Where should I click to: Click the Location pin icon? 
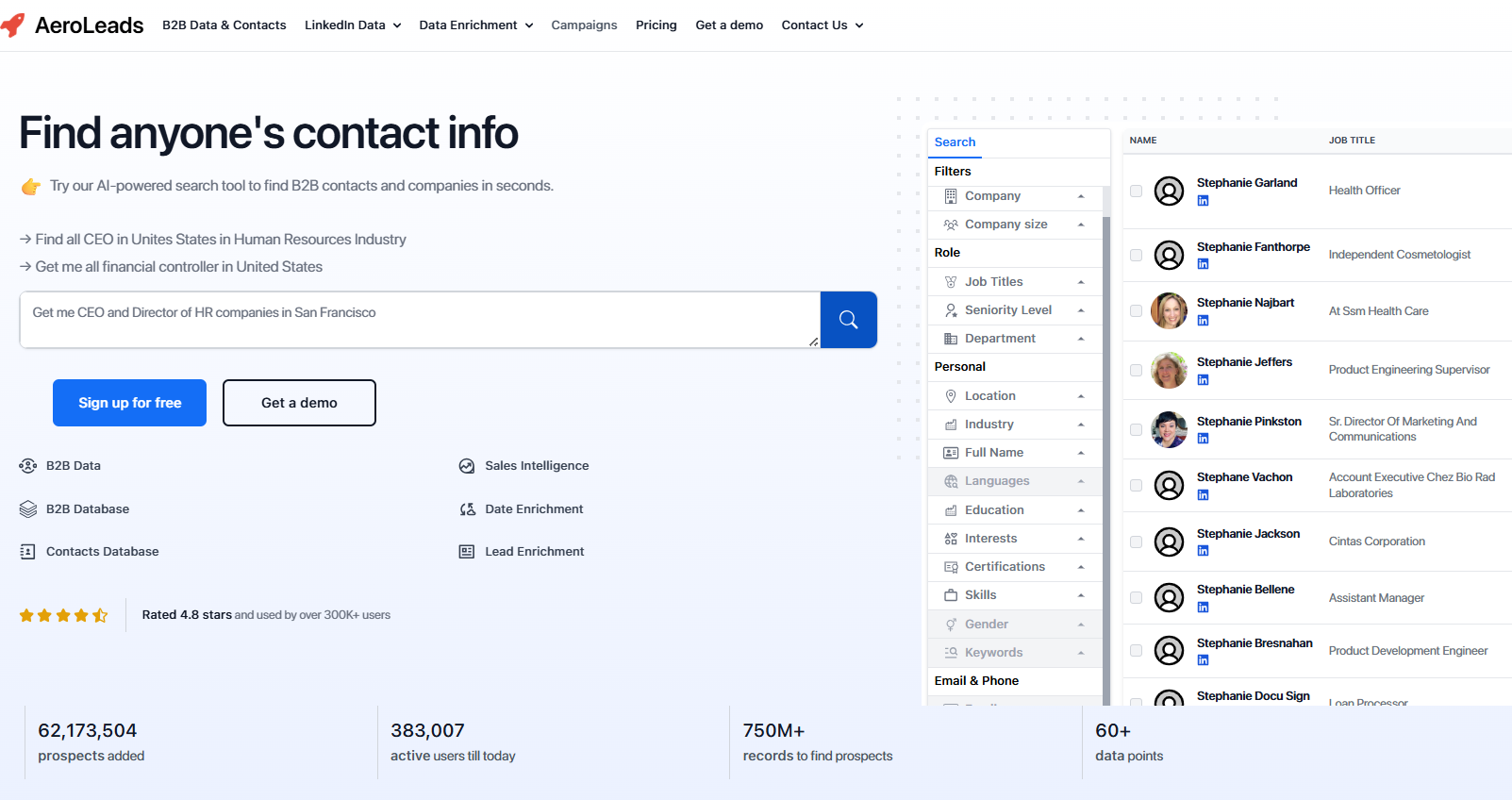coord(951,396)
